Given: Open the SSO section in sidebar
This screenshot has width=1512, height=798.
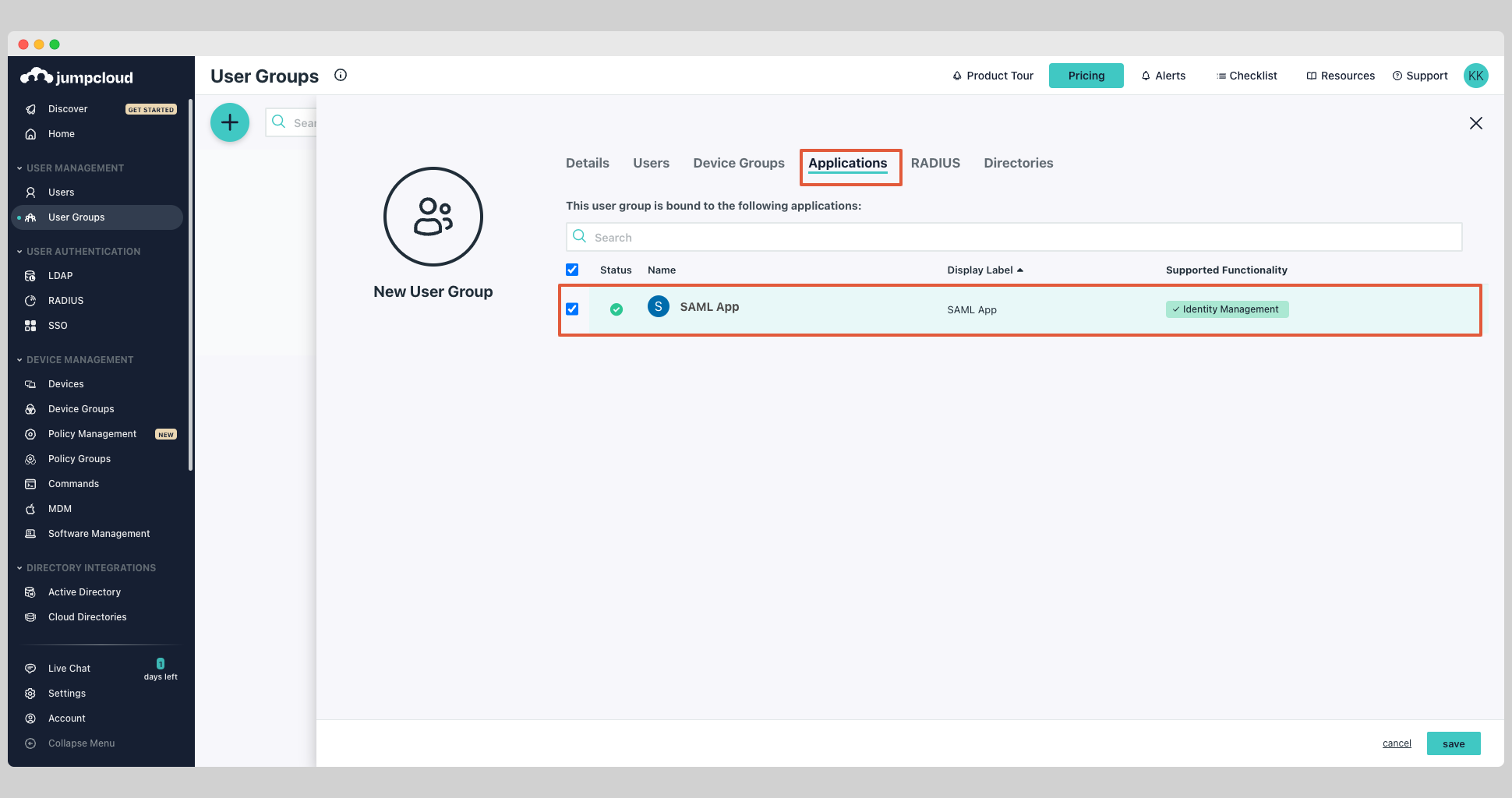Looking at the screenshot, I should pos(56,325).
